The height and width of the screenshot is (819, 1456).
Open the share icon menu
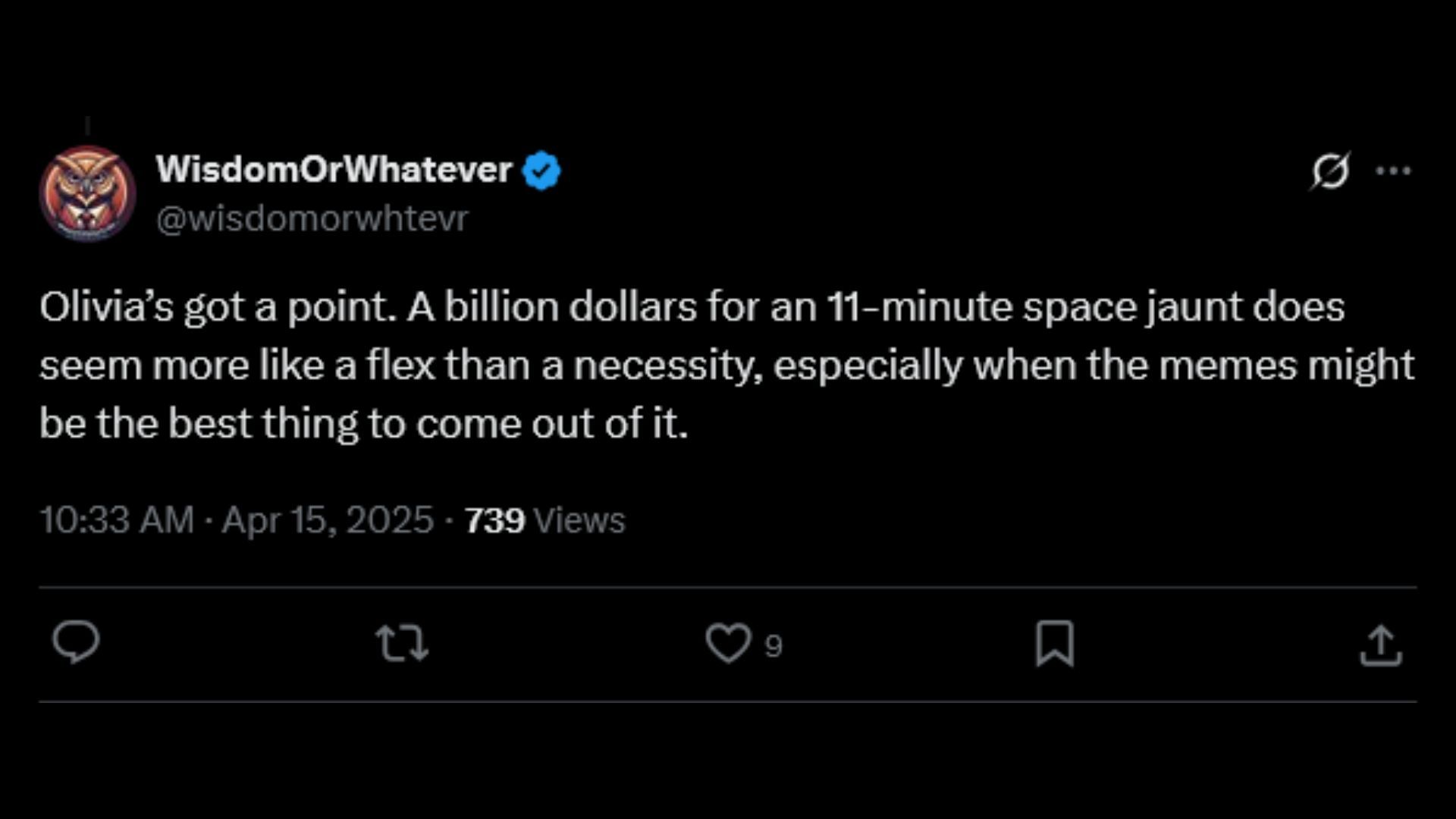(x=1380, y=645)
